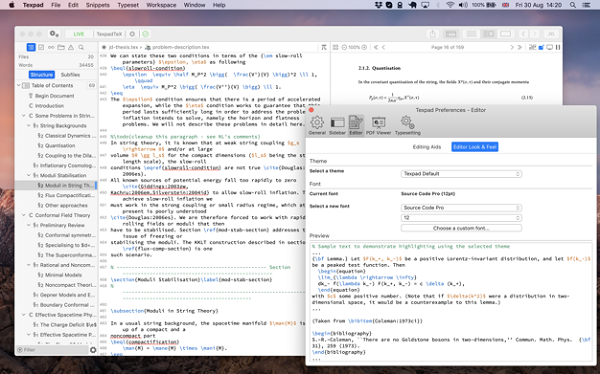
Task: Select Quantisation in outline tree
Action: point(60,145)
